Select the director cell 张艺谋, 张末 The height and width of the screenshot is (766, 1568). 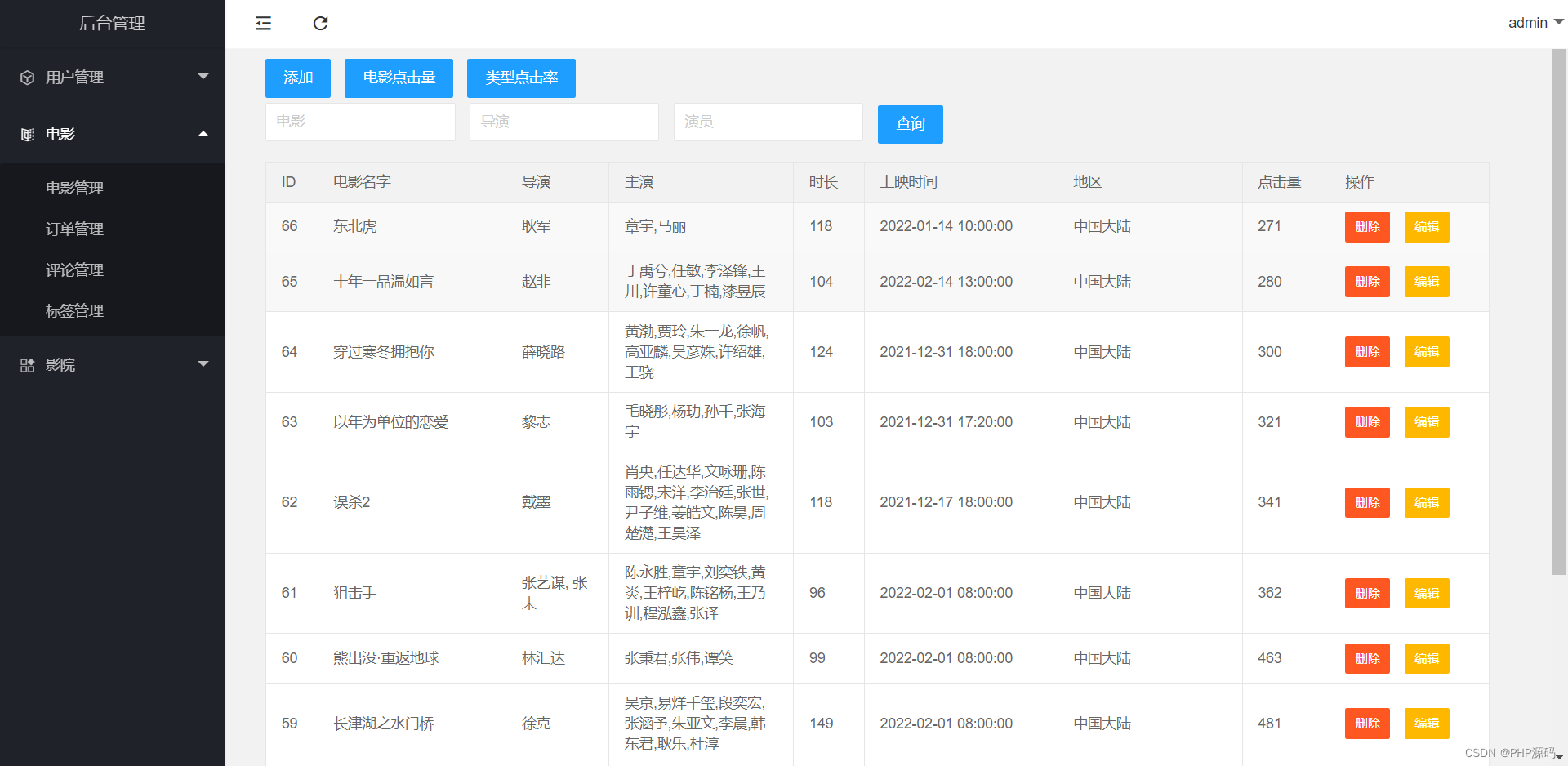(555, 593)
